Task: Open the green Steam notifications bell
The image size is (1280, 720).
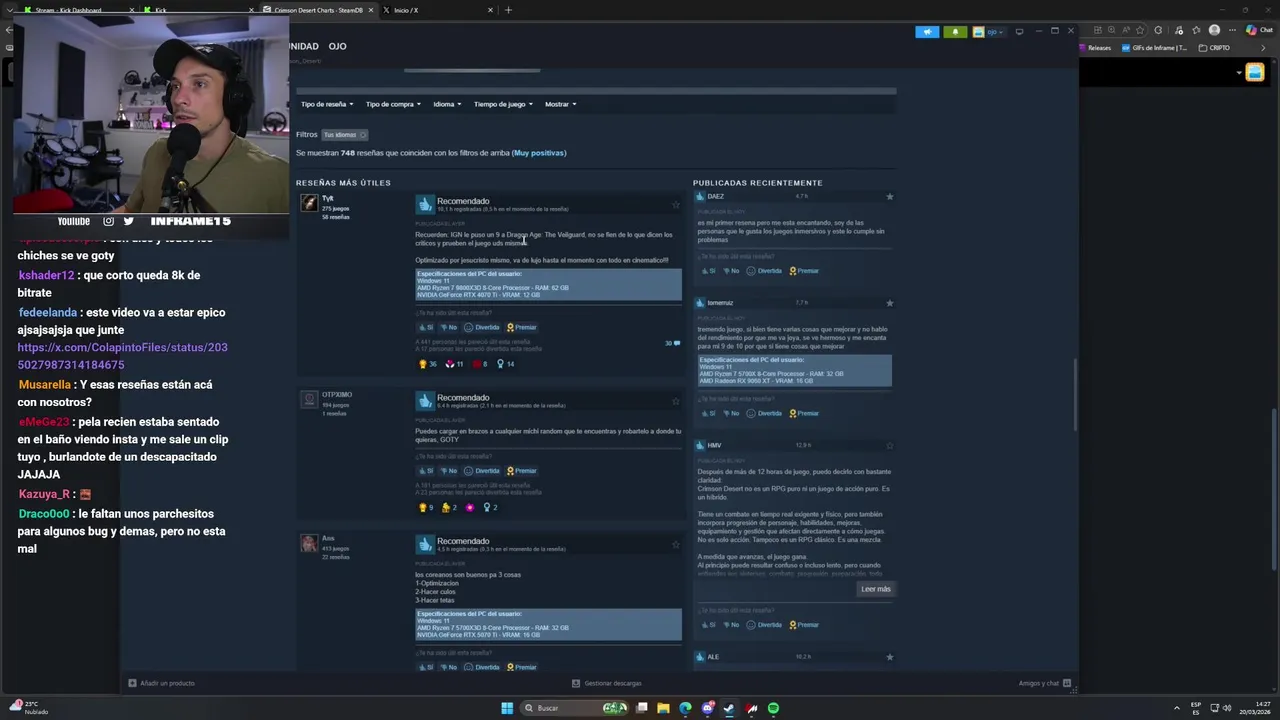Action: (x=955, y=32)
